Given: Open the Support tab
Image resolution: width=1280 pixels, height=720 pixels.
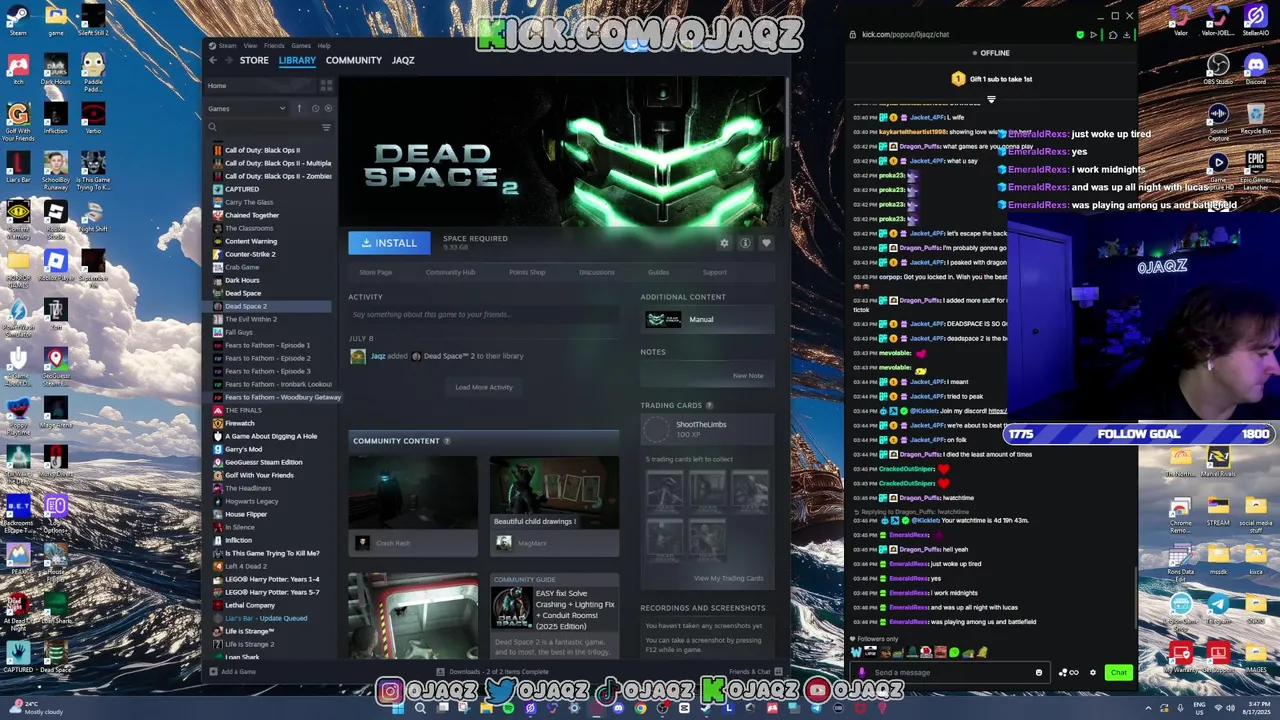Looking at the screenshot, I should (x=714, y=272).
